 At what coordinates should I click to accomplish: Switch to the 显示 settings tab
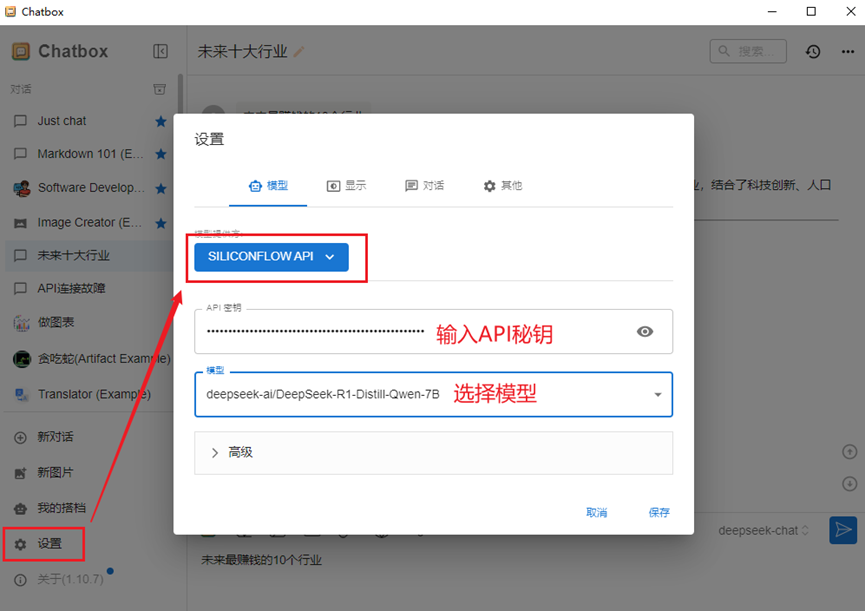[x=346, y=186]
